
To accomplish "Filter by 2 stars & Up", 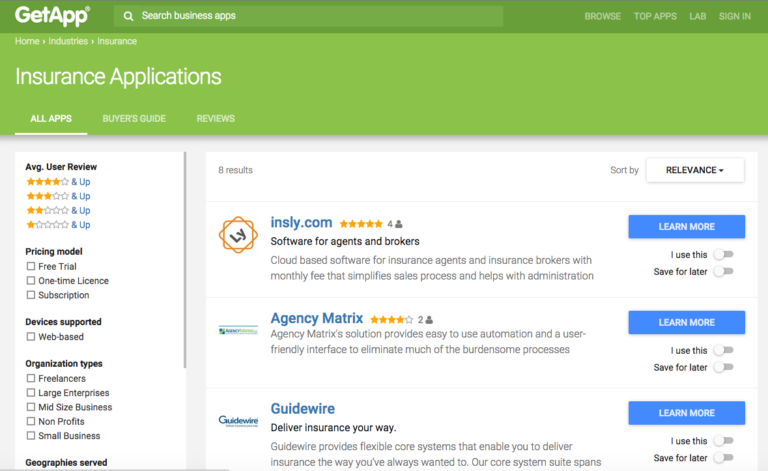I will pos(58,211).
